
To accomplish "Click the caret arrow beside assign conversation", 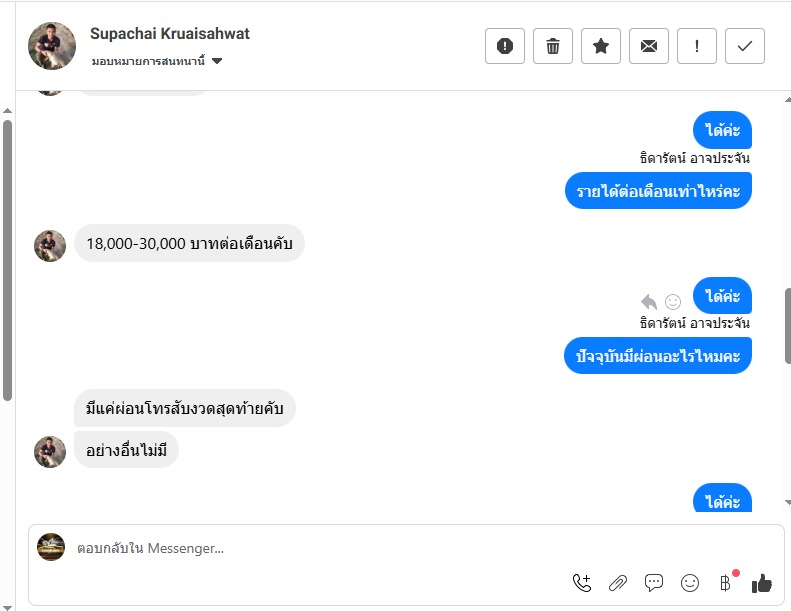I will pyautogui.click(x=217, y=61).
